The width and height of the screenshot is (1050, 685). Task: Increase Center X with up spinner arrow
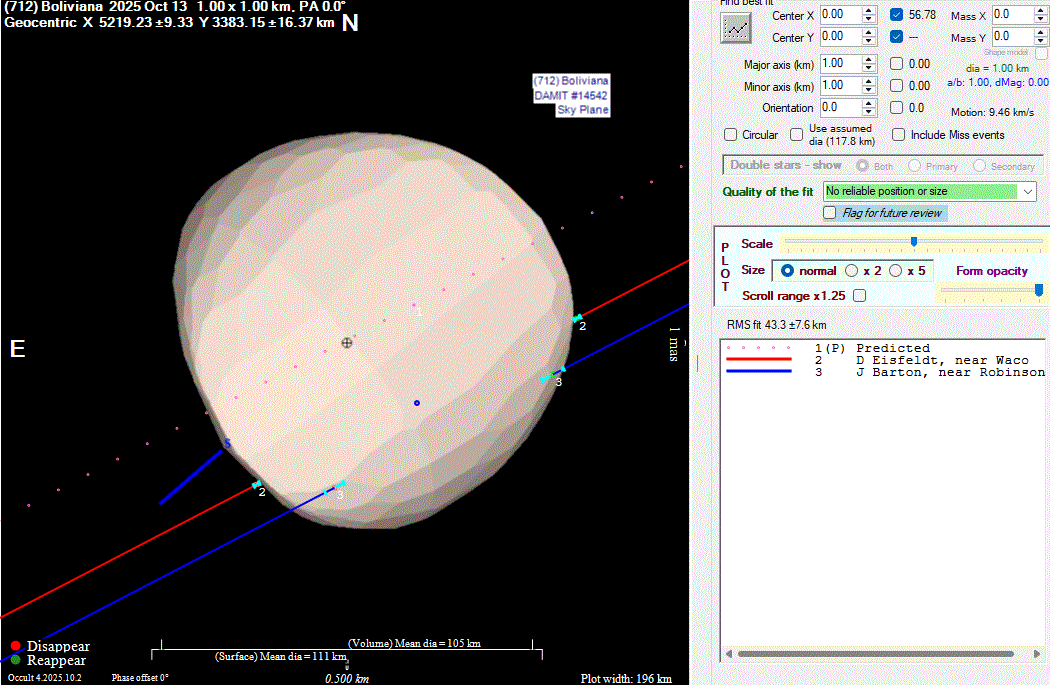868,11
